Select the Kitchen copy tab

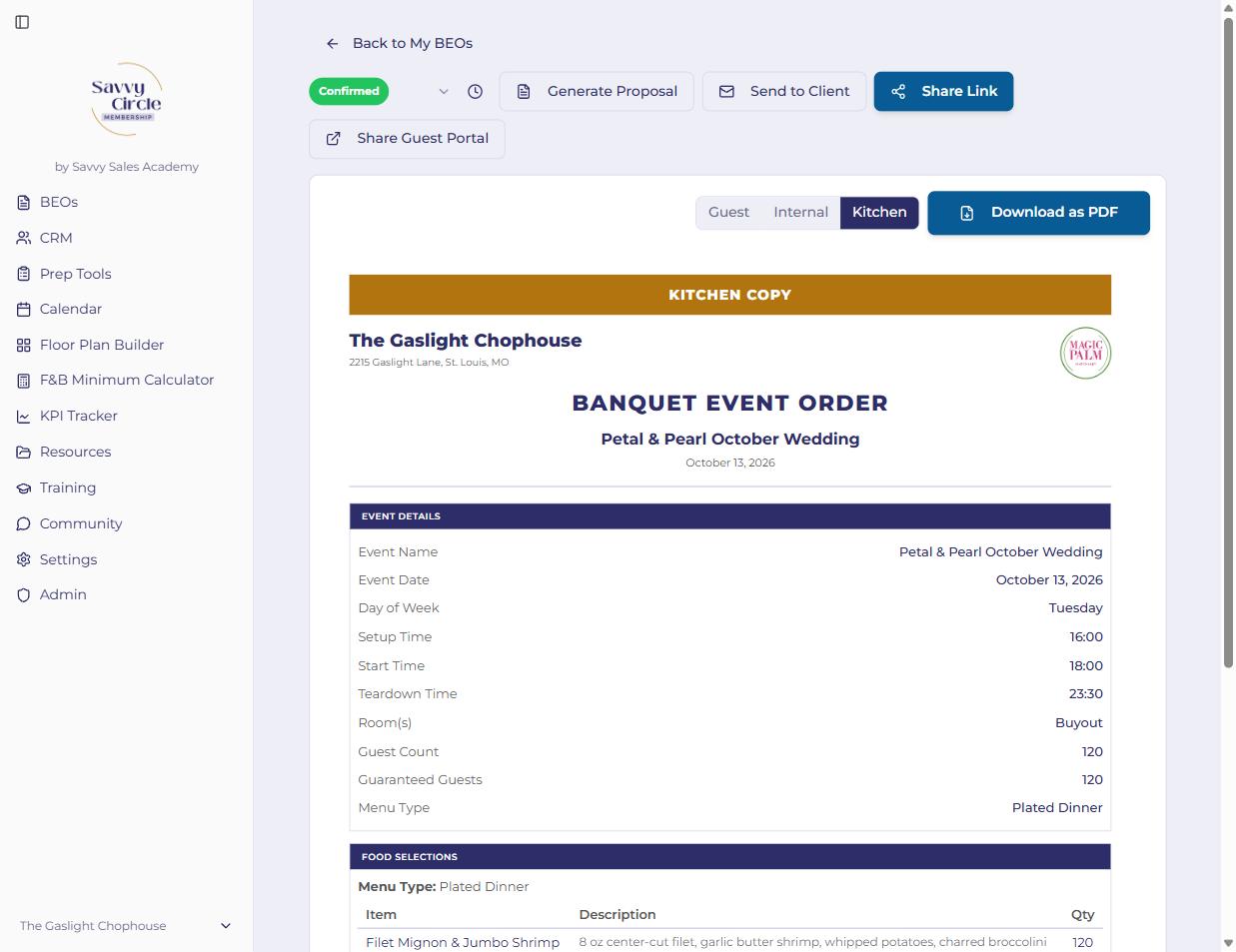tap(879, 212)
